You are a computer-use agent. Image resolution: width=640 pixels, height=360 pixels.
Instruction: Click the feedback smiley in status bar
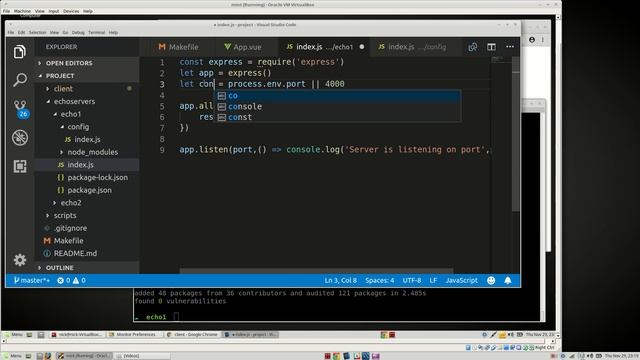491,280
